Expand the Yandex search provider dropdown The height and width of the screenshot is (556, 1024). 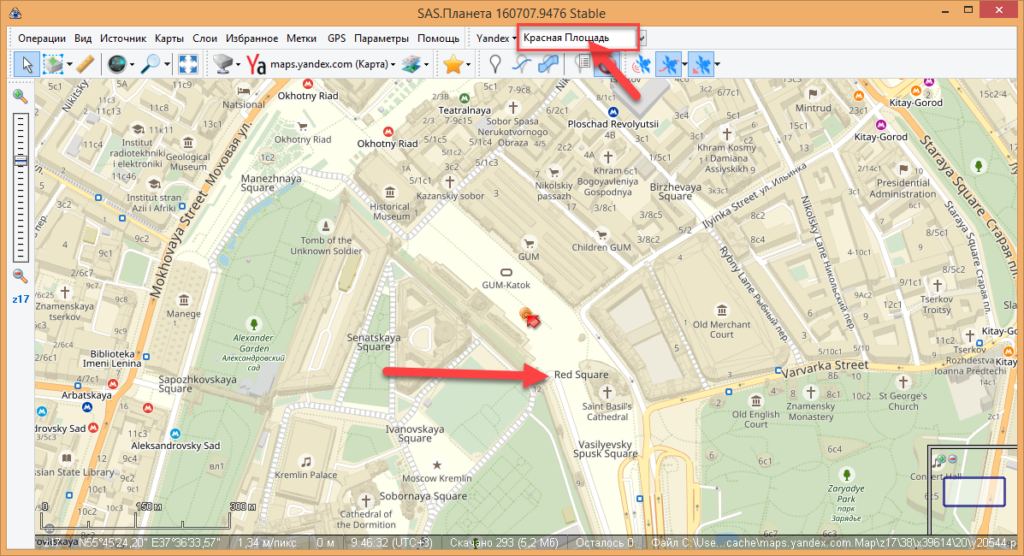495,38
